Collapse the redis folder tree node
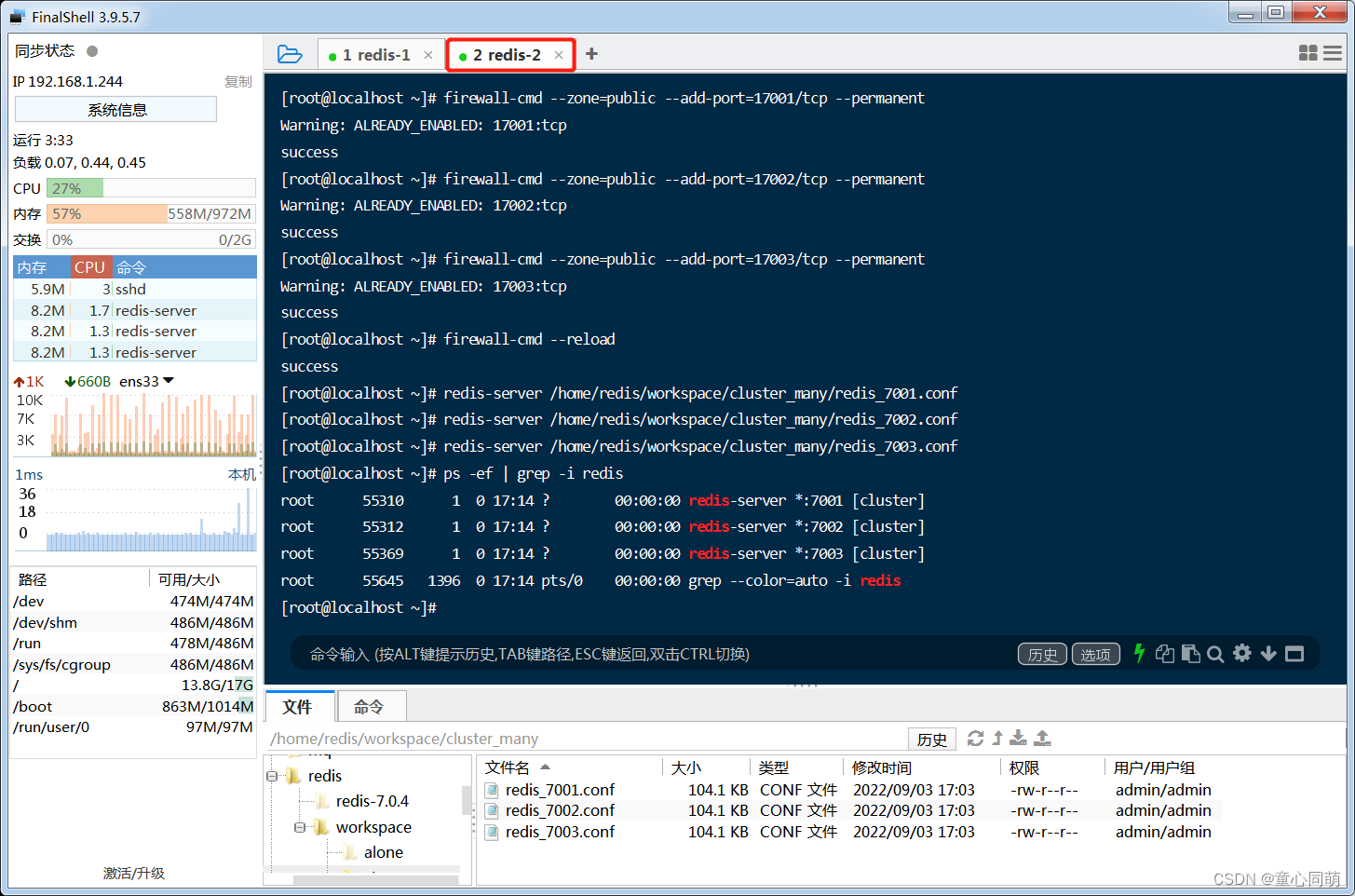The width and height of the screenshot is (1355, 896). 272,776
